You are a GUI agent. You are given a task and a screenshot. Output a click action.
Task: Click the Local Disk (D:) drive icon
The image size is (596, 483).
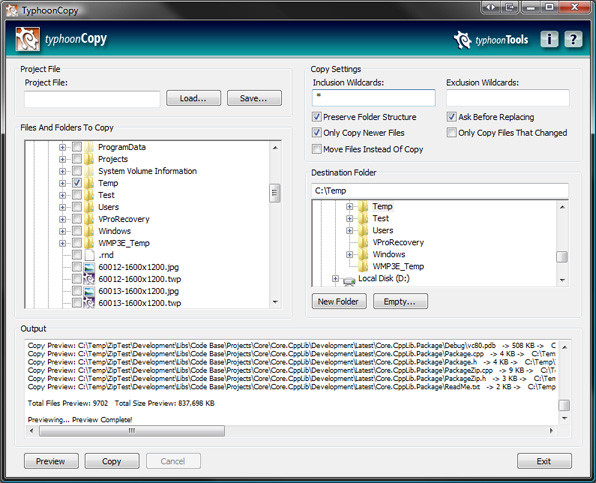[x=349, y=280]
